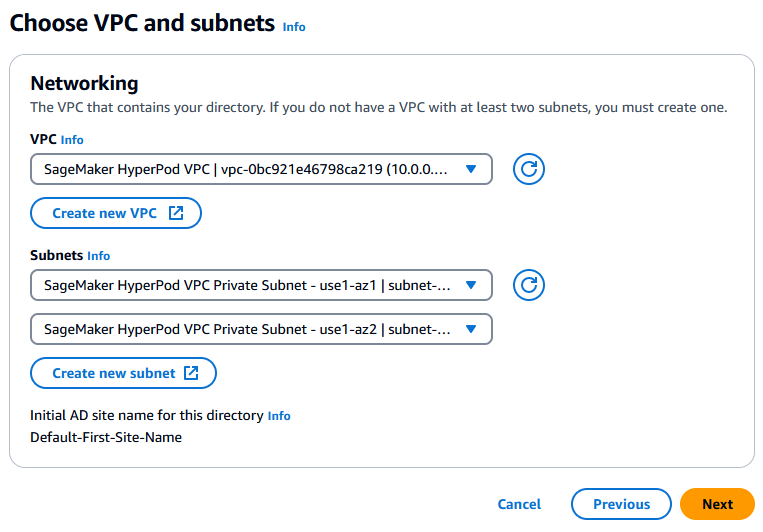Viewport: 763px width, 532px height.
Task: Click external link icon in Create new VPC
Action: [176, 213]
